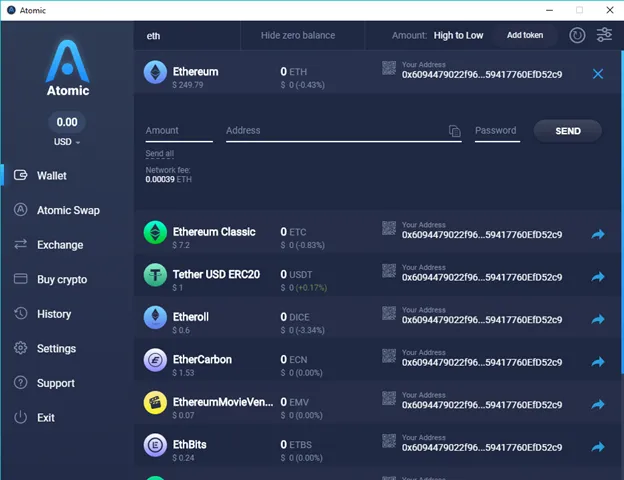
Task: Focus the eth search field
Action: (x=187, y=36)
